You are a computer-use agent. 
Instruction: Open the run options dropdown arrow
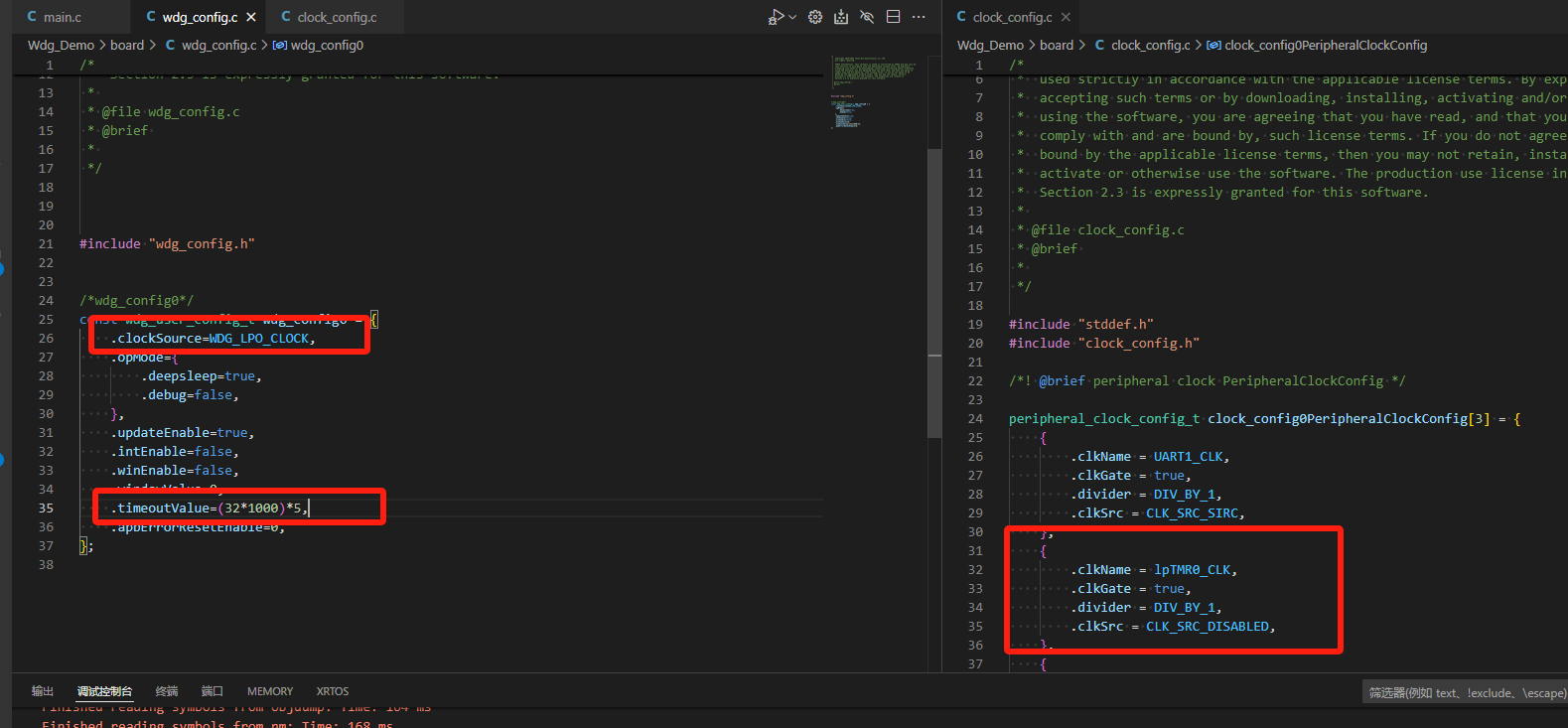point(792,17)
